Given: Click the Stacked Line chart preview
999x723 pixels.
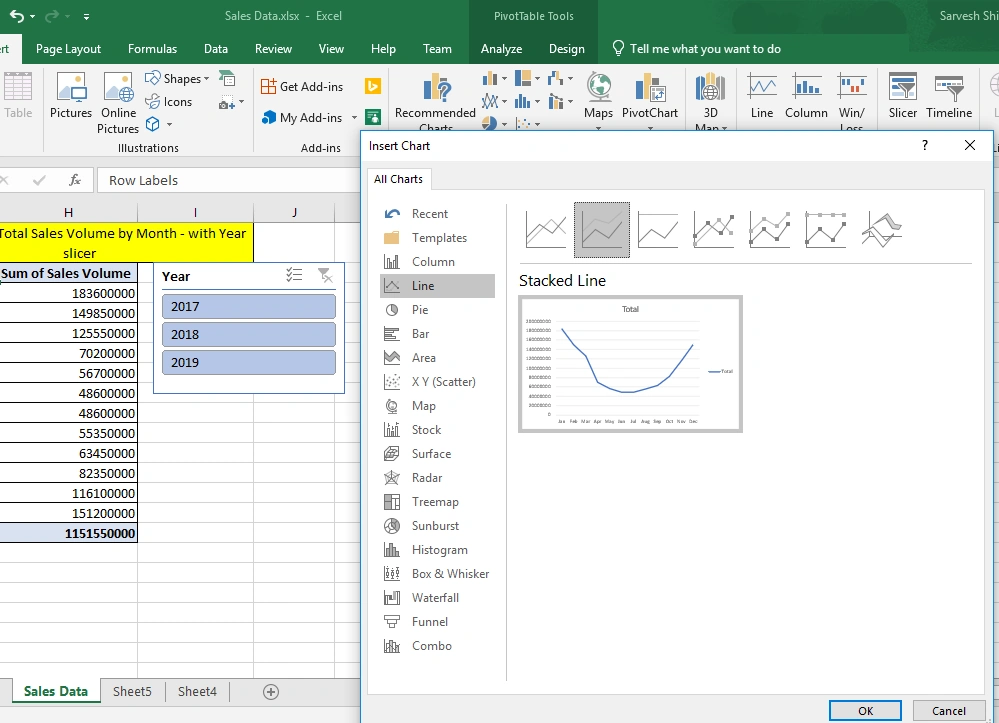Looking at the screenshot, I should coord(630,364).
